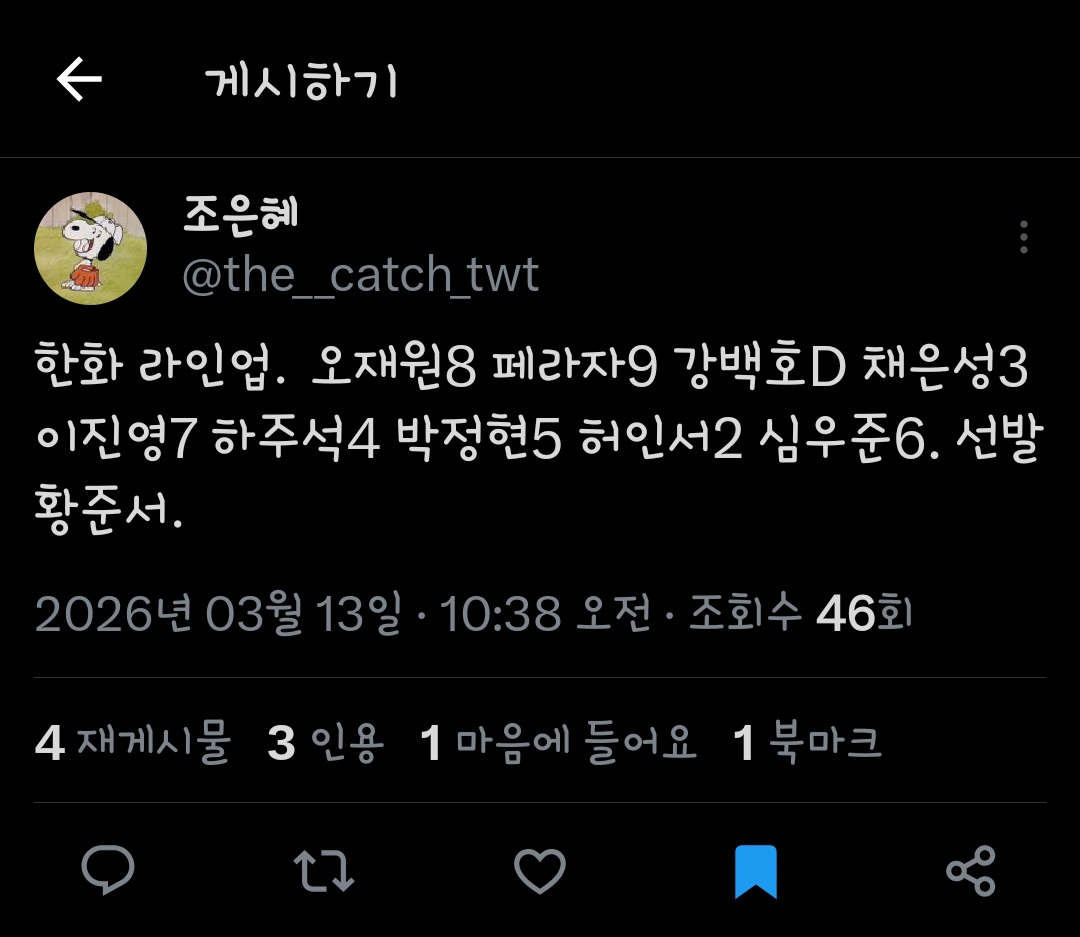Click the 10:38 오전 post time

point(545,612)
